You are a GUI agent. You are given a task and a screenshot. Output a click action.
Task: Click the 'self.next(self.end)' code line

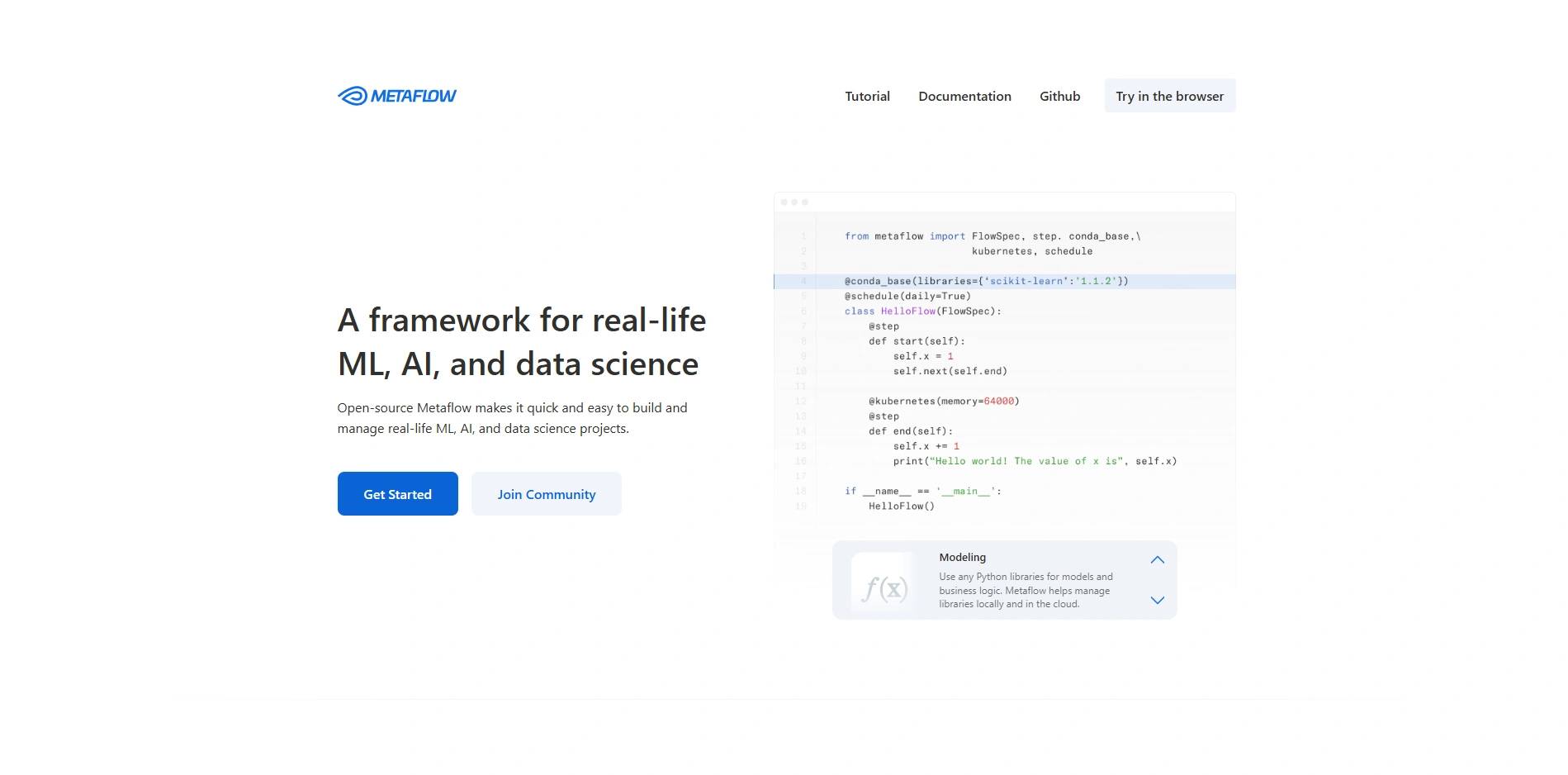coord(950,371)
